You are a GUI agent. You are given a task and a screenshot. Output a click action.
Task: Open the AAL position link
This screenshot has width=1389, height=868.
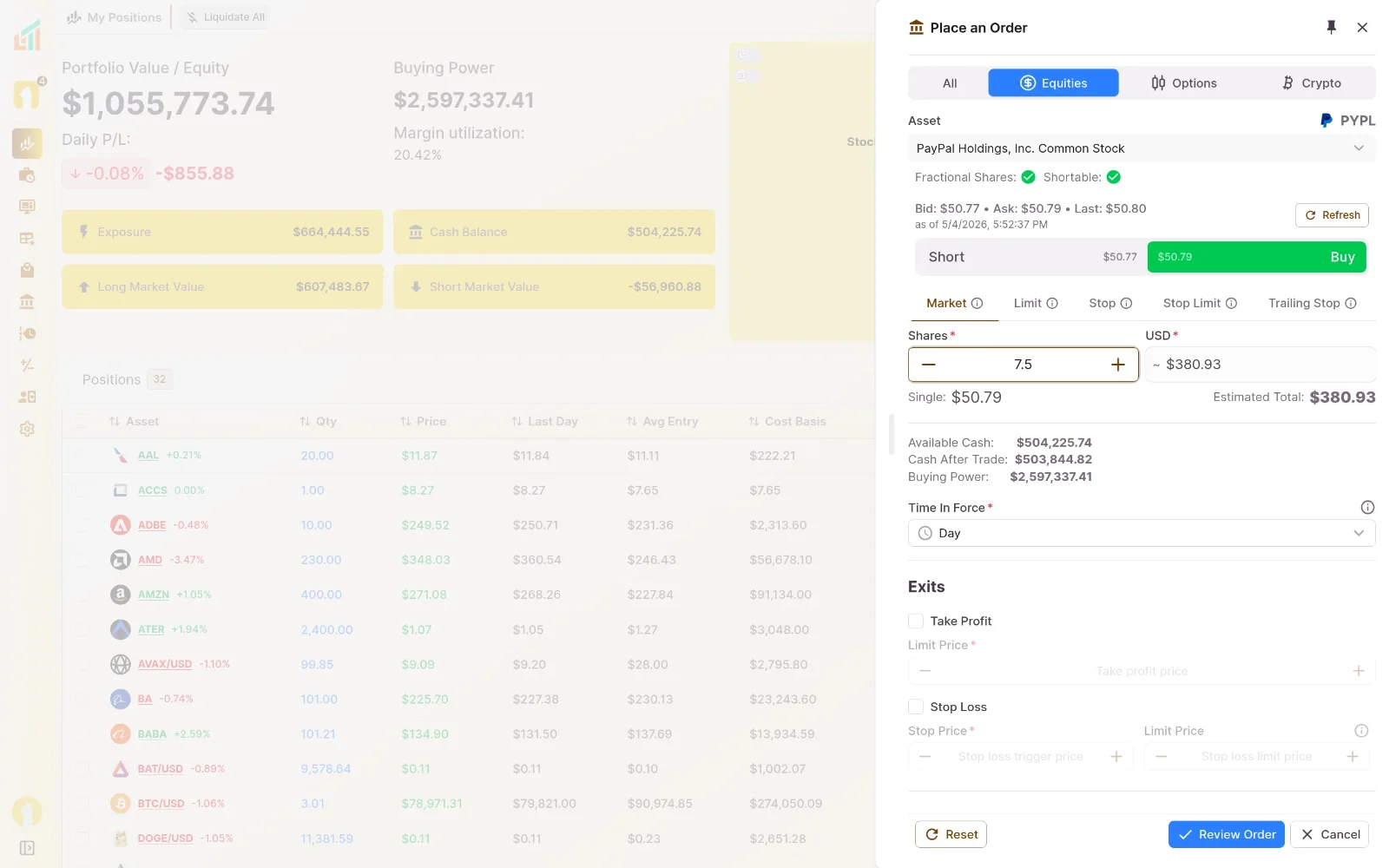click(148, 456)
